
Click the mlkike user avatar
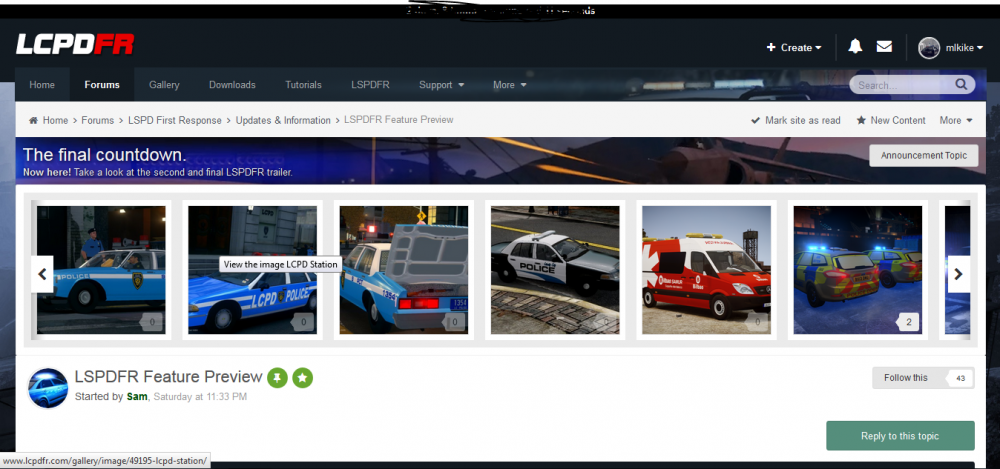click(x=929, y=47)
